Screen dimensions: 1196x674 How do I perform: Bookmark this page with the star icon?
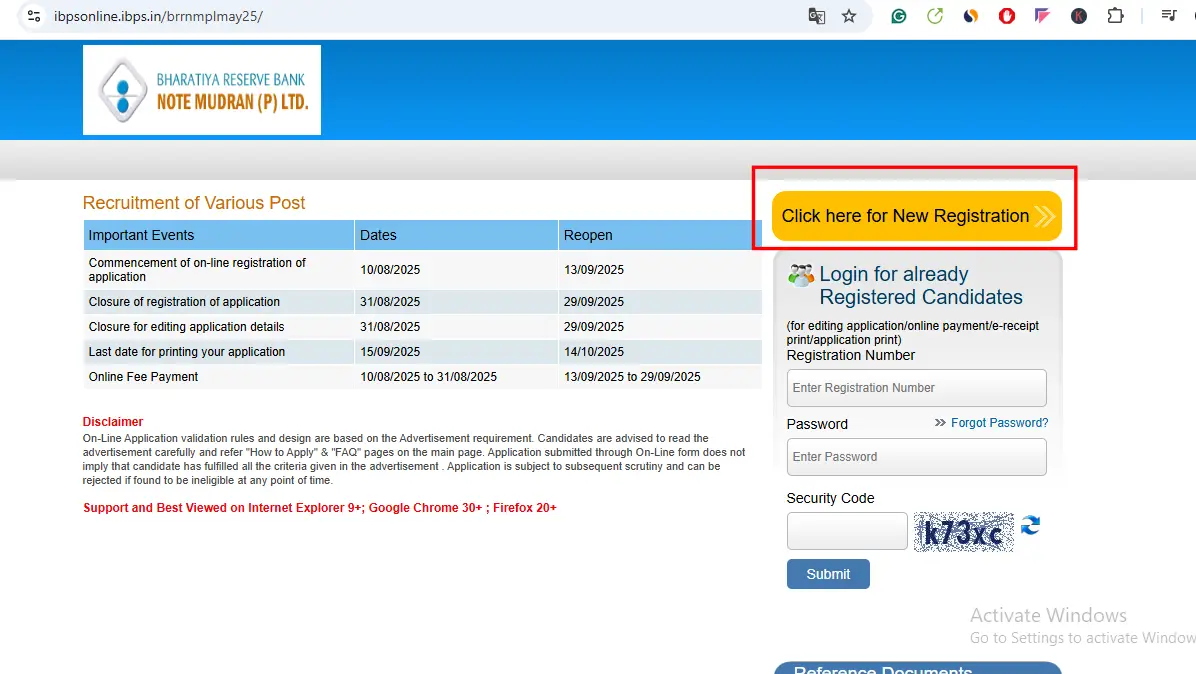[x=849, y=16]
